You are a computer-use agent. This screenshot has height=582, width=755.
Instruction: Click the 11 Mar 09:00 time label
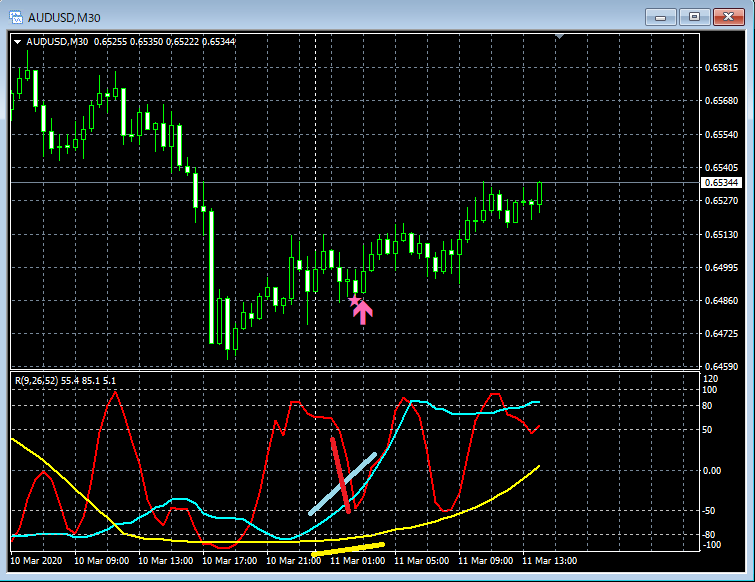click(x=486, y=561)
